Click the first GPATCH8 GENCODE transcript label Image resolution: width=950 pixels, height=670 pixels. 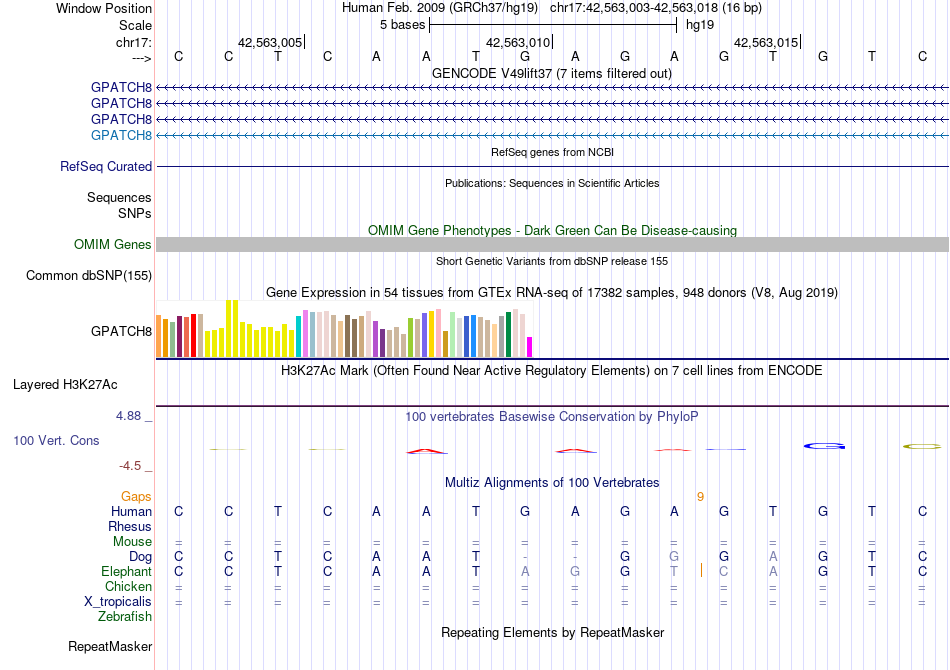pyautogui.click(x=121, y=88)
